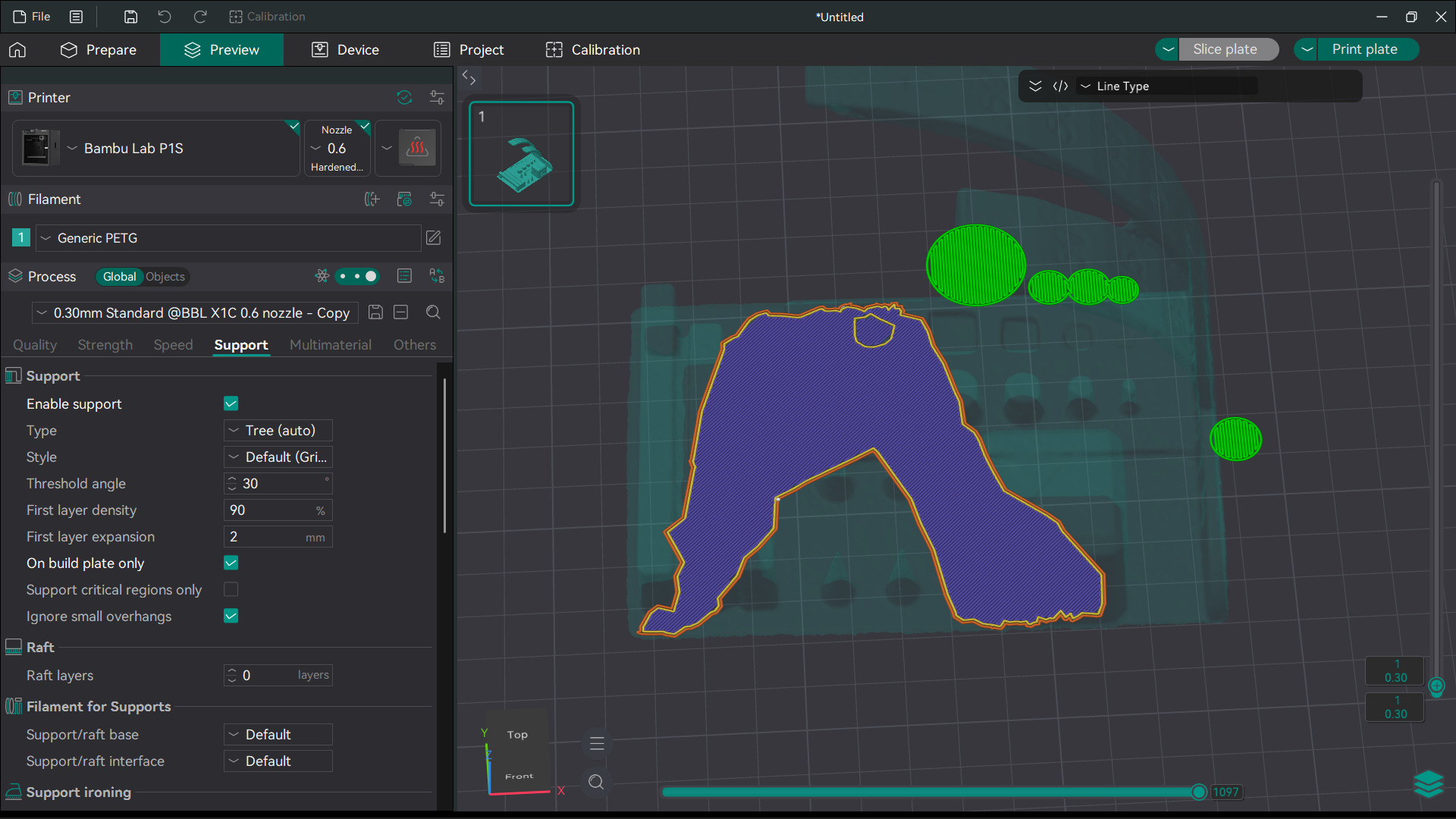
Task: Open the support Type dropdown
Action: coord(278,430)
